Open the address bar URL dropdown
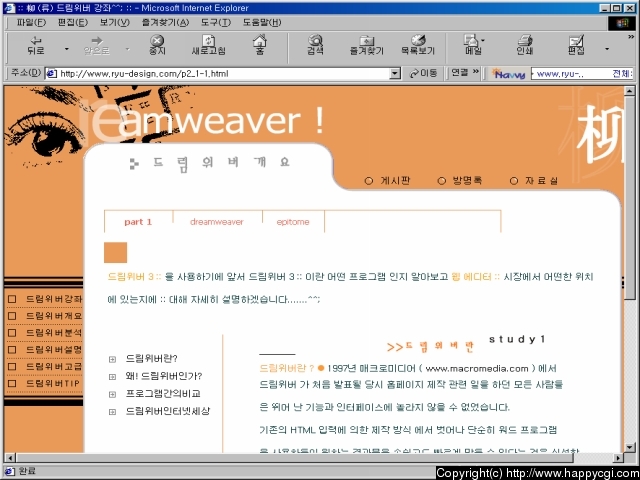This screenshot has height=480, width=640. (395, 74)
